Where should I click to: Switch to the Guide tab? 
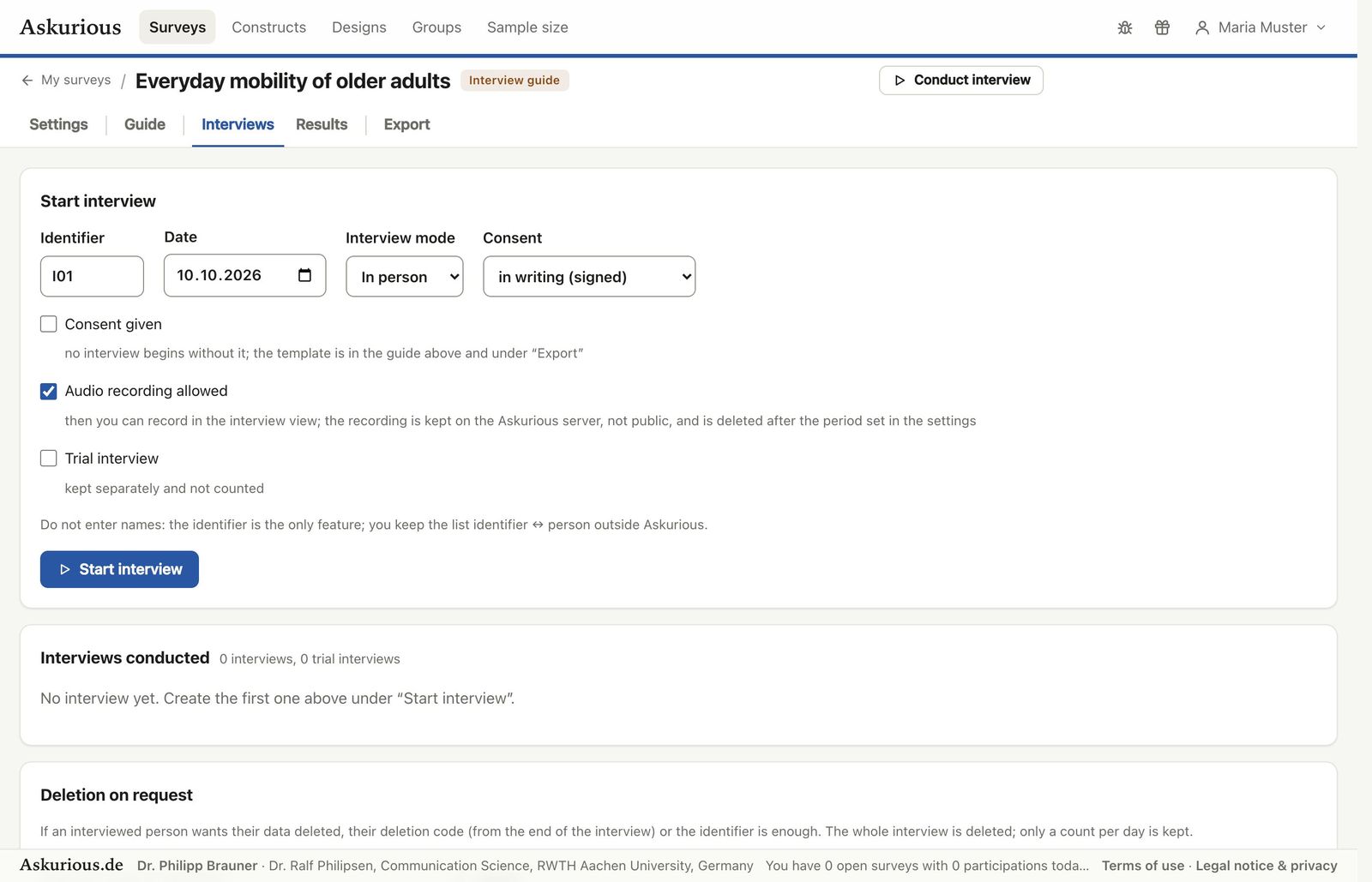click(145, 124)
